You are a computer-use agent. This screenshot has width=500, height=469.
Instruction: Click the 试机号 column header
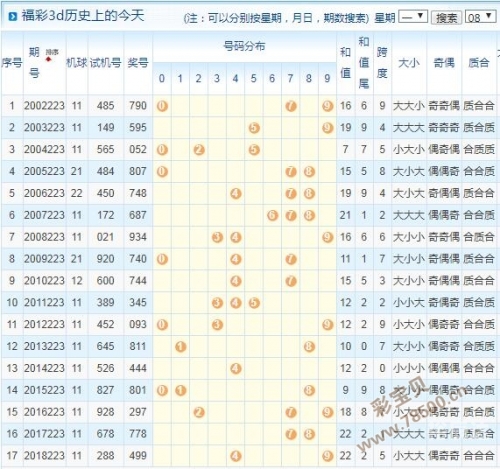pyautogui.click(x=105, y=62)
